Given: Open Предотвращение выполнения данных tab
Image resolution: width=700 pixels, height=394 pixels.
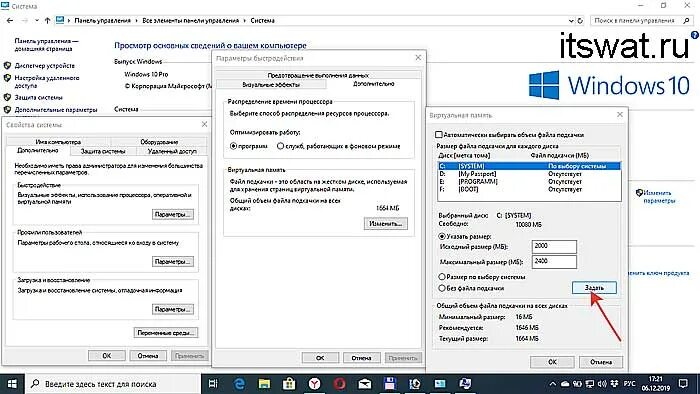Looking at the screenshot, I should [x=318, y=75].
